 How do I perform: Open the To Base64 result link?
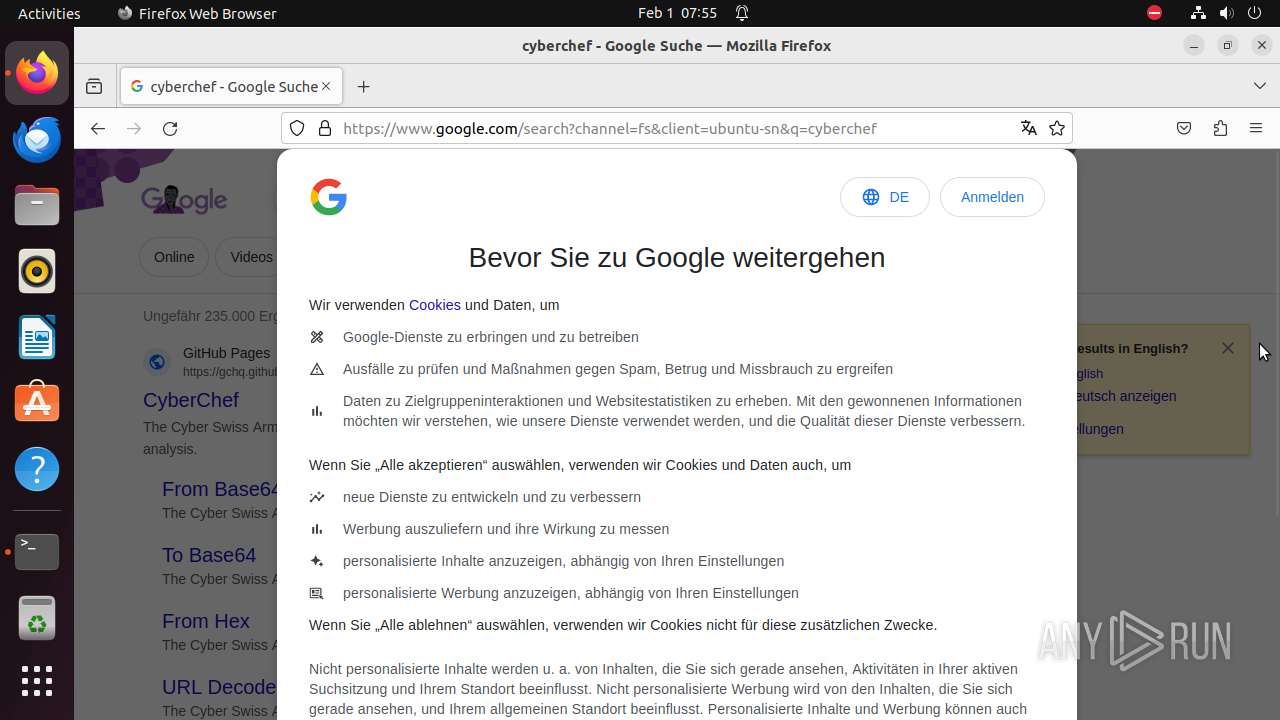point(209,555)
